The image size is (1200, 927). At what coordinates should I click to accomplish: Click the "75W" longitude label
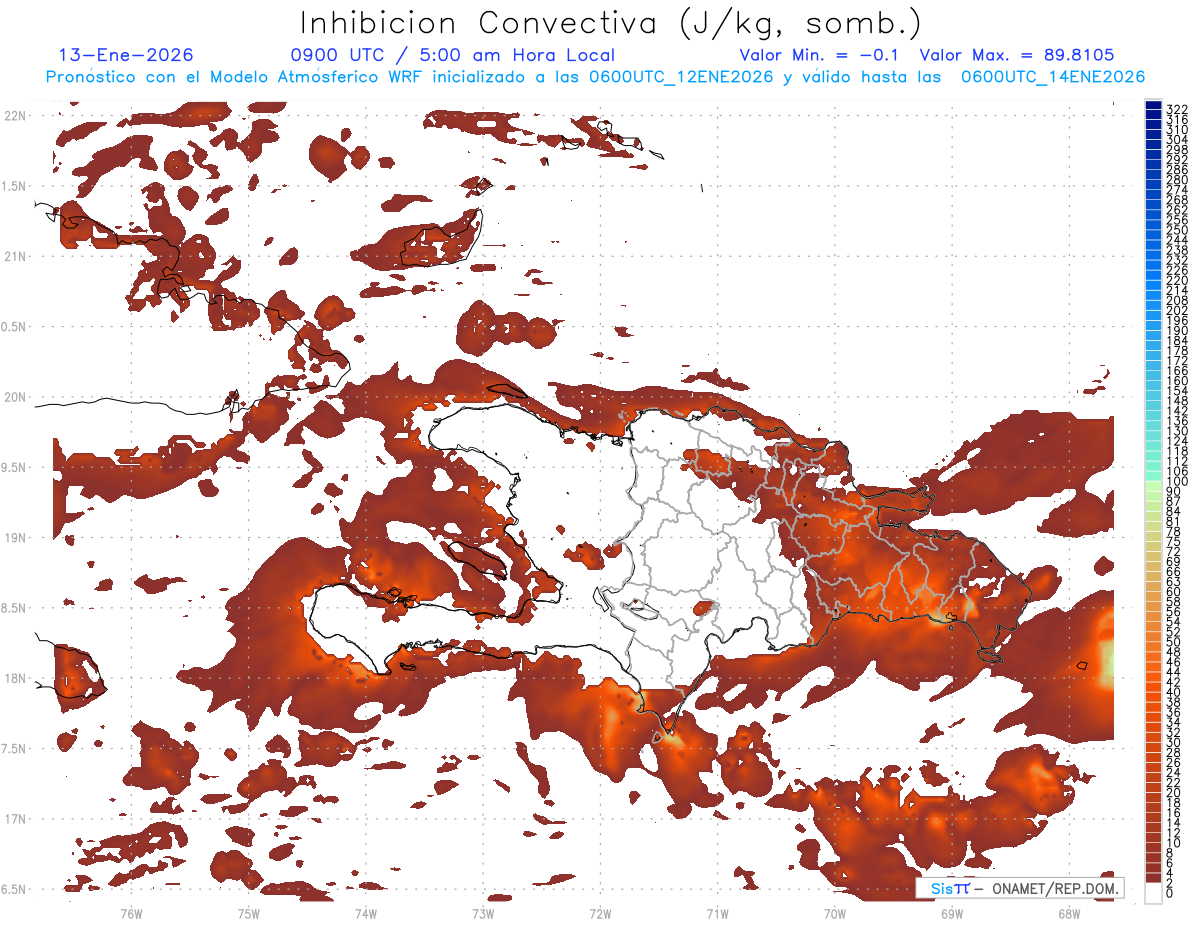(249, 913)
